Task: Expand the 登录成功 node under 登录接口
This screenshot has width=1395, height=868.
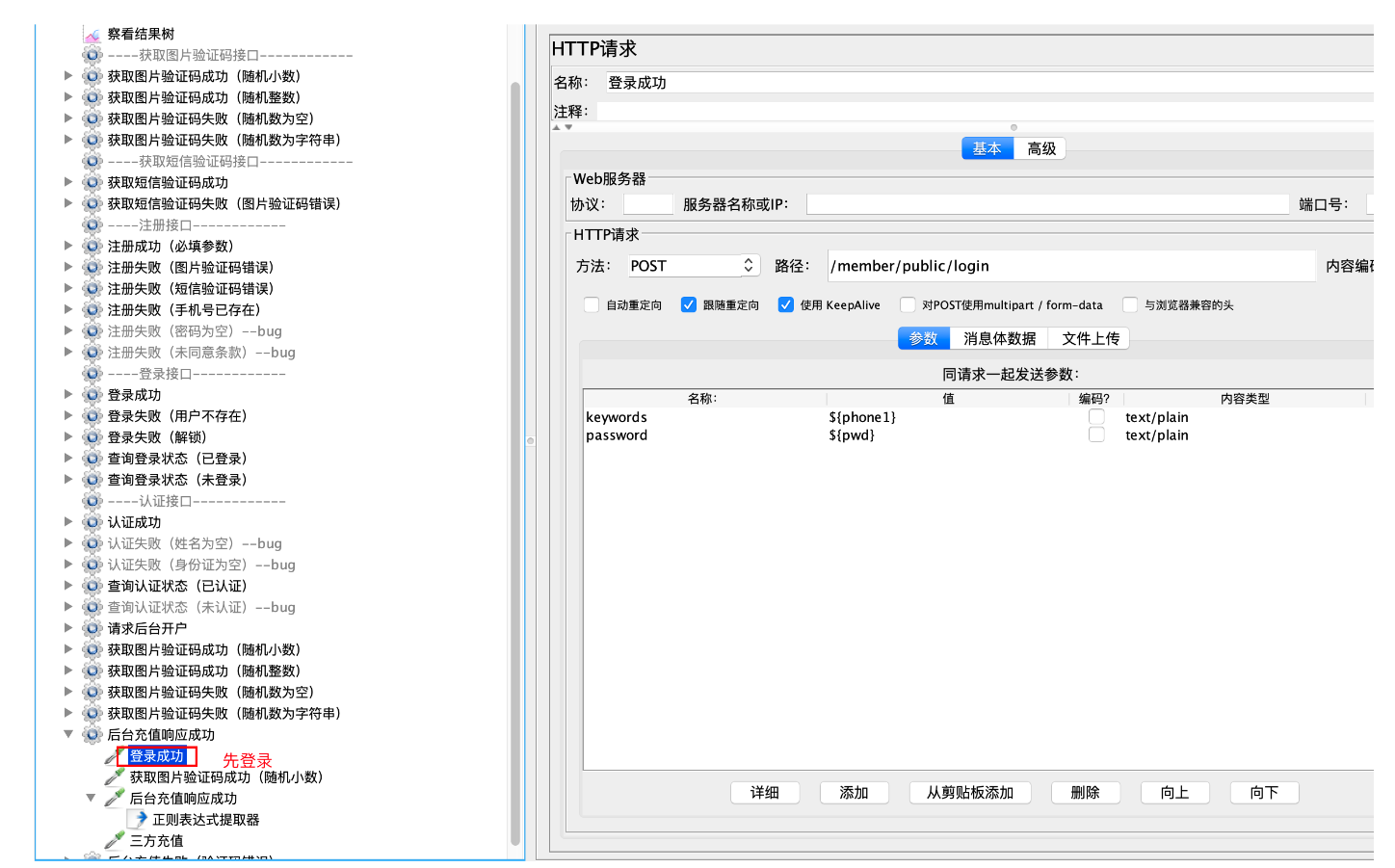Action: [x=68, y=394]
